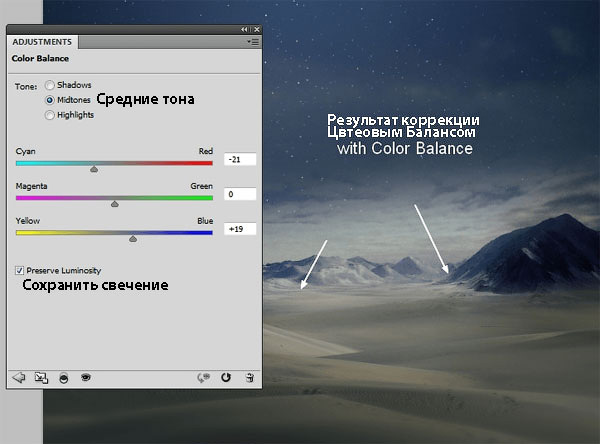Click the Yellow label

28,221
